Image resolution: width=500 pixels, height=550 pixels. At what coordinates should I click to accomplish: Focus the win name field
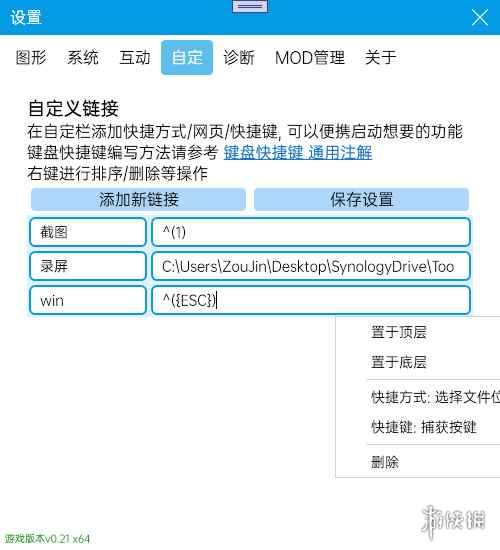click(88, 300)
